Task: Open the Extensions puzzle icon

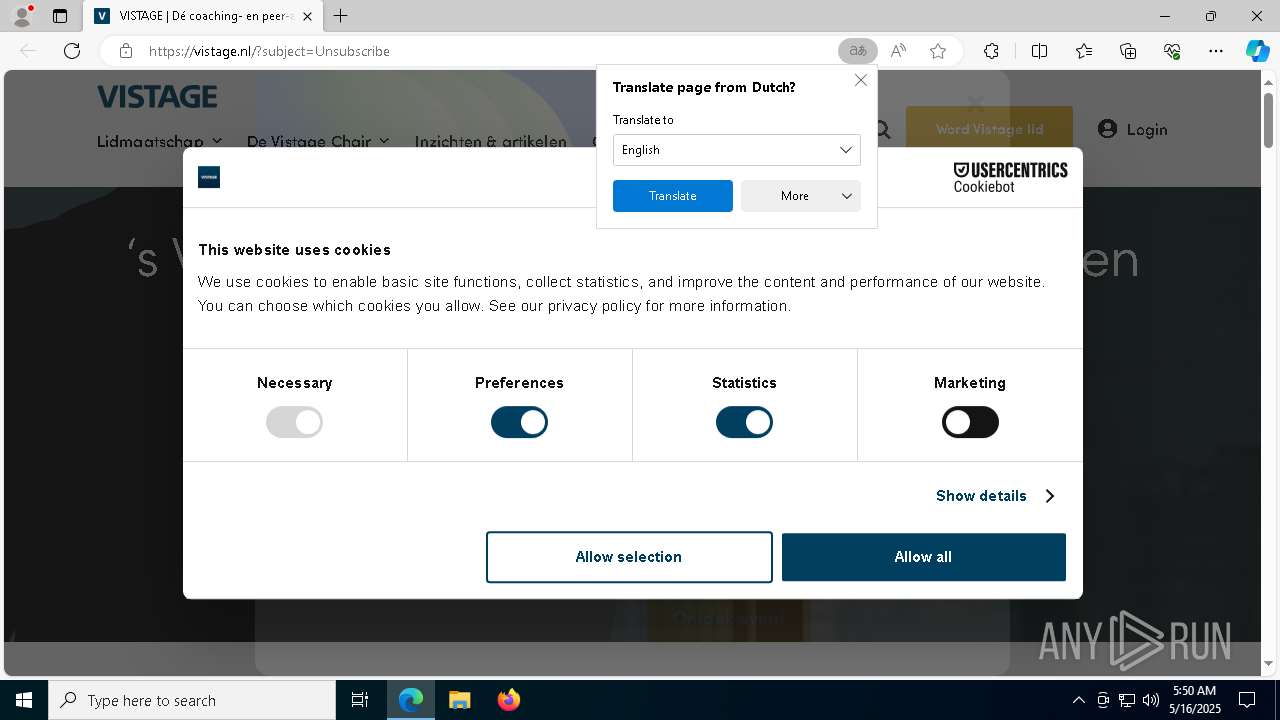Action: tap(991, 51)
